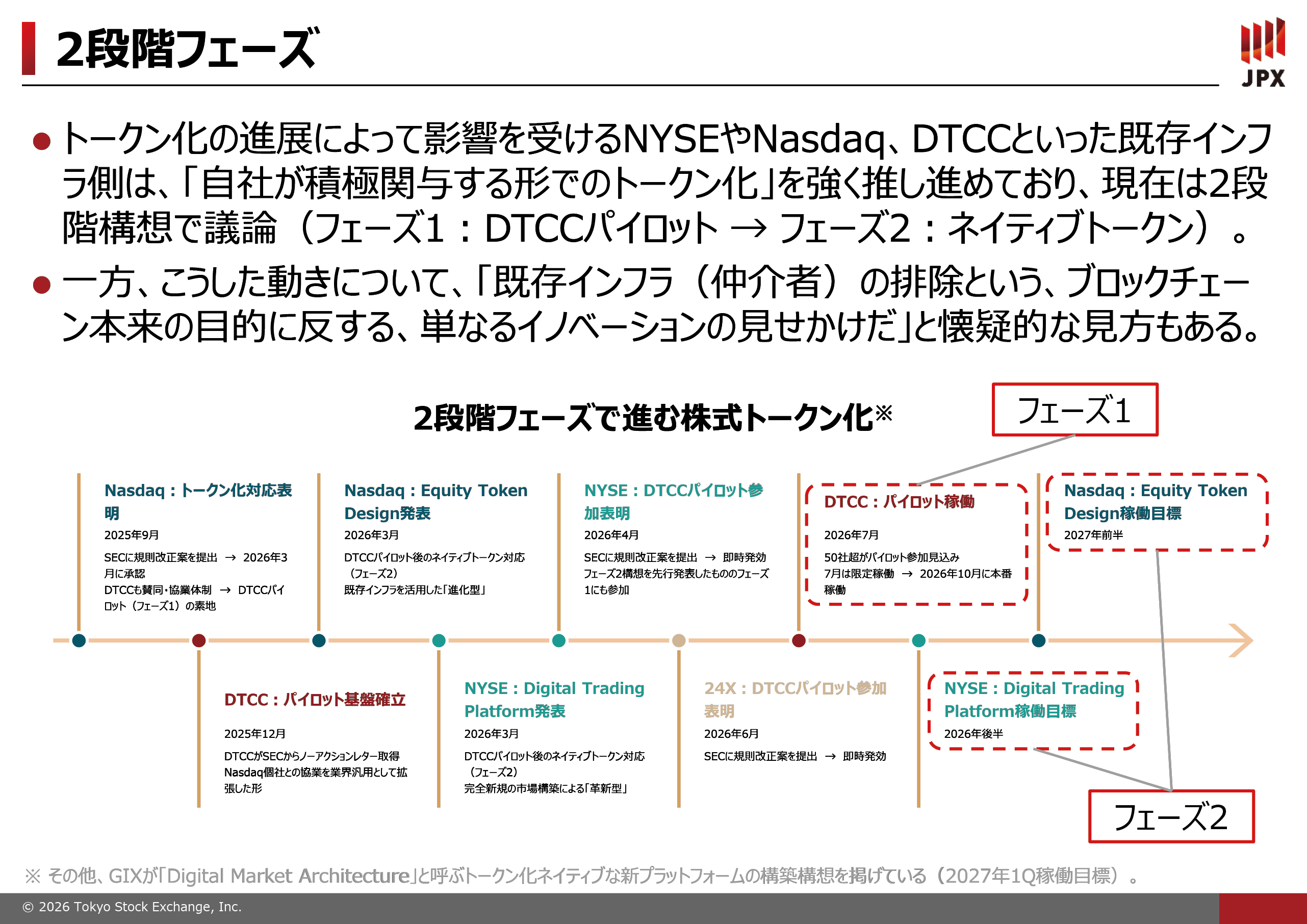Click the teal timeline dot for NYSE Platform稼働目標
1307x924 pixels.
(x=919, y=640)
